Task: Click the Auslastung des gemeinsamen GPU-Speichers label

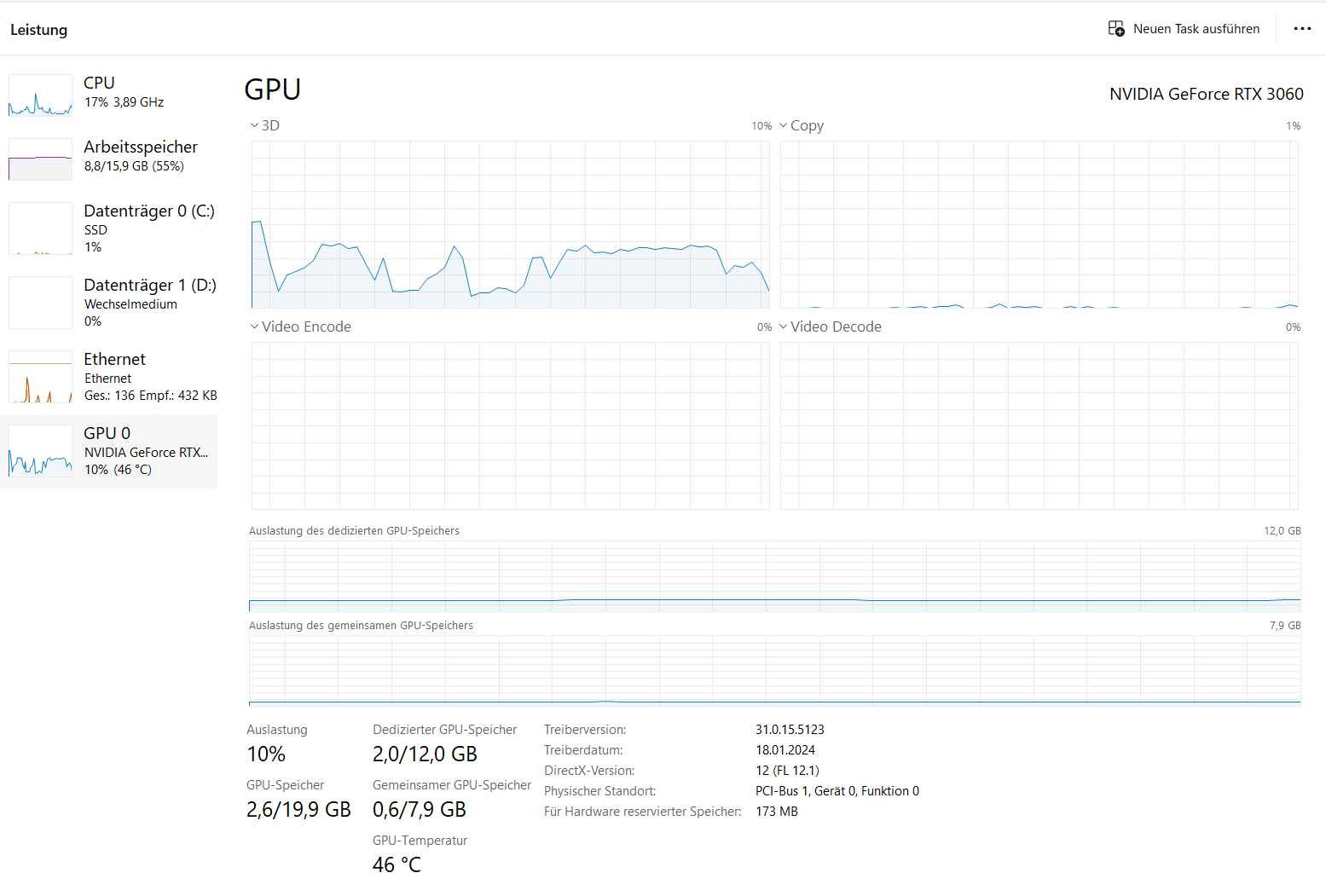Action: coord(361,625)
